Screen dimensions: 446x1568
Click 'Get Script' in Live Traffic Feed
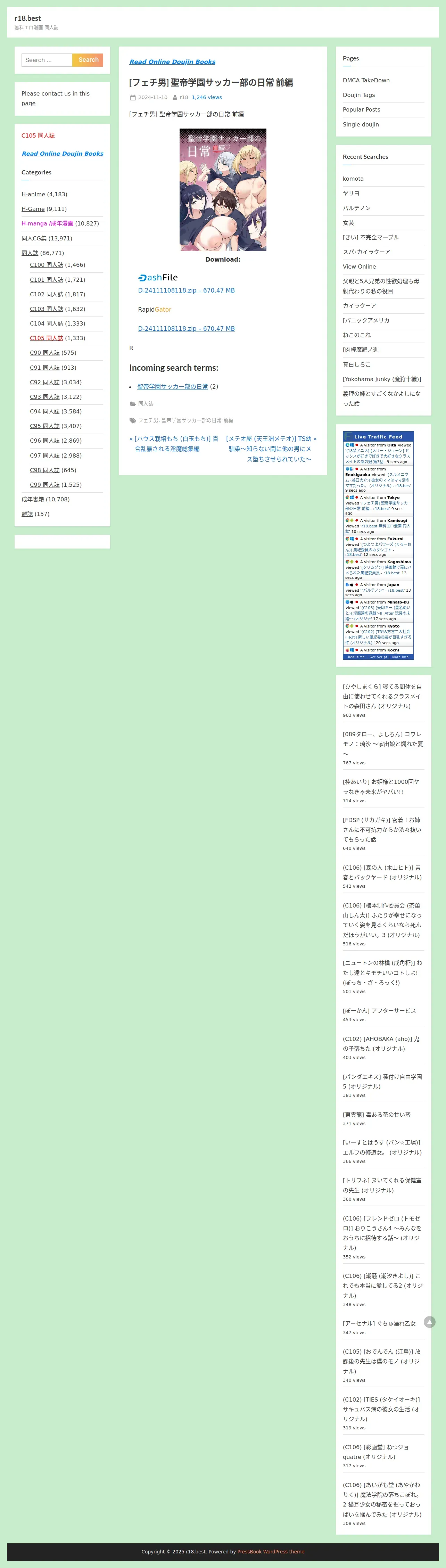[378, 657]
